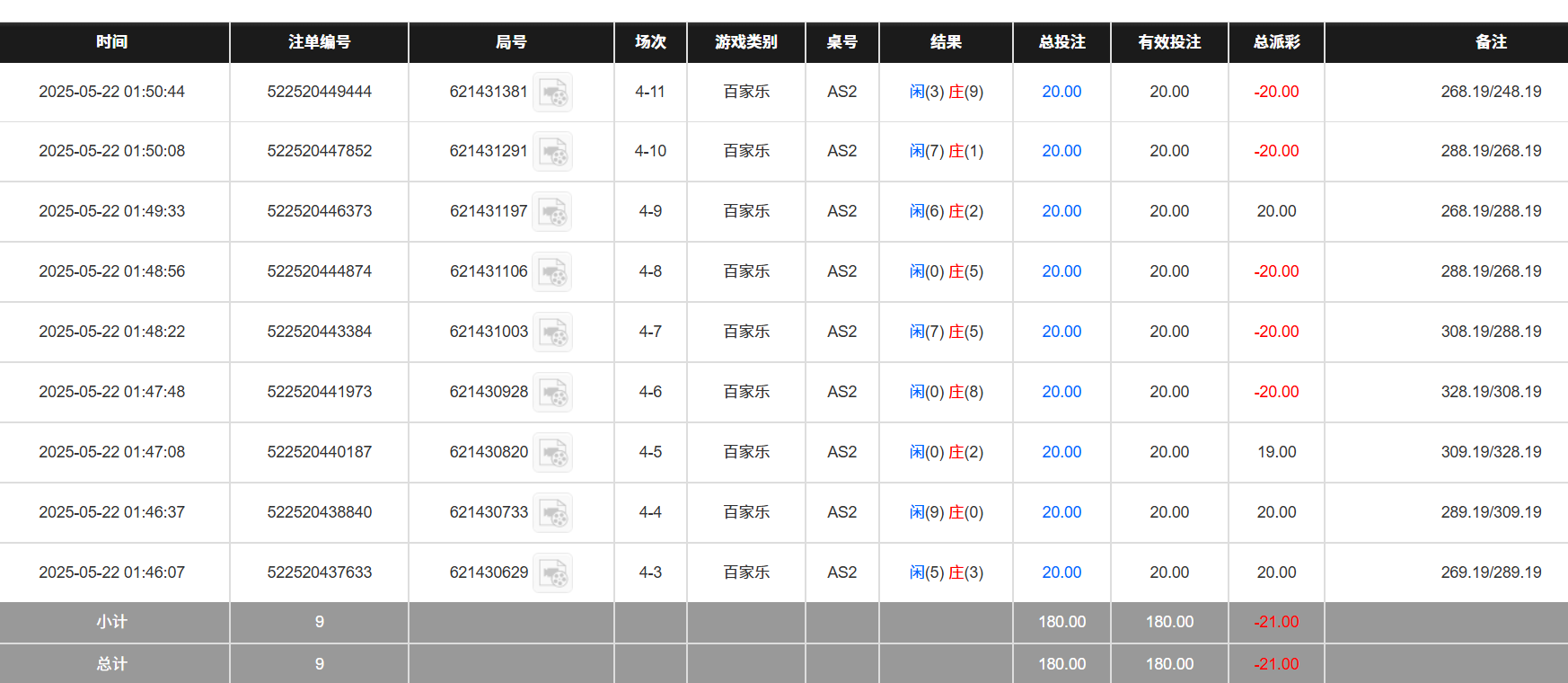1568x683 pixels.
Task: View replay icon for round 621431106
Action: pyautogui.click(x=552, y=272)
